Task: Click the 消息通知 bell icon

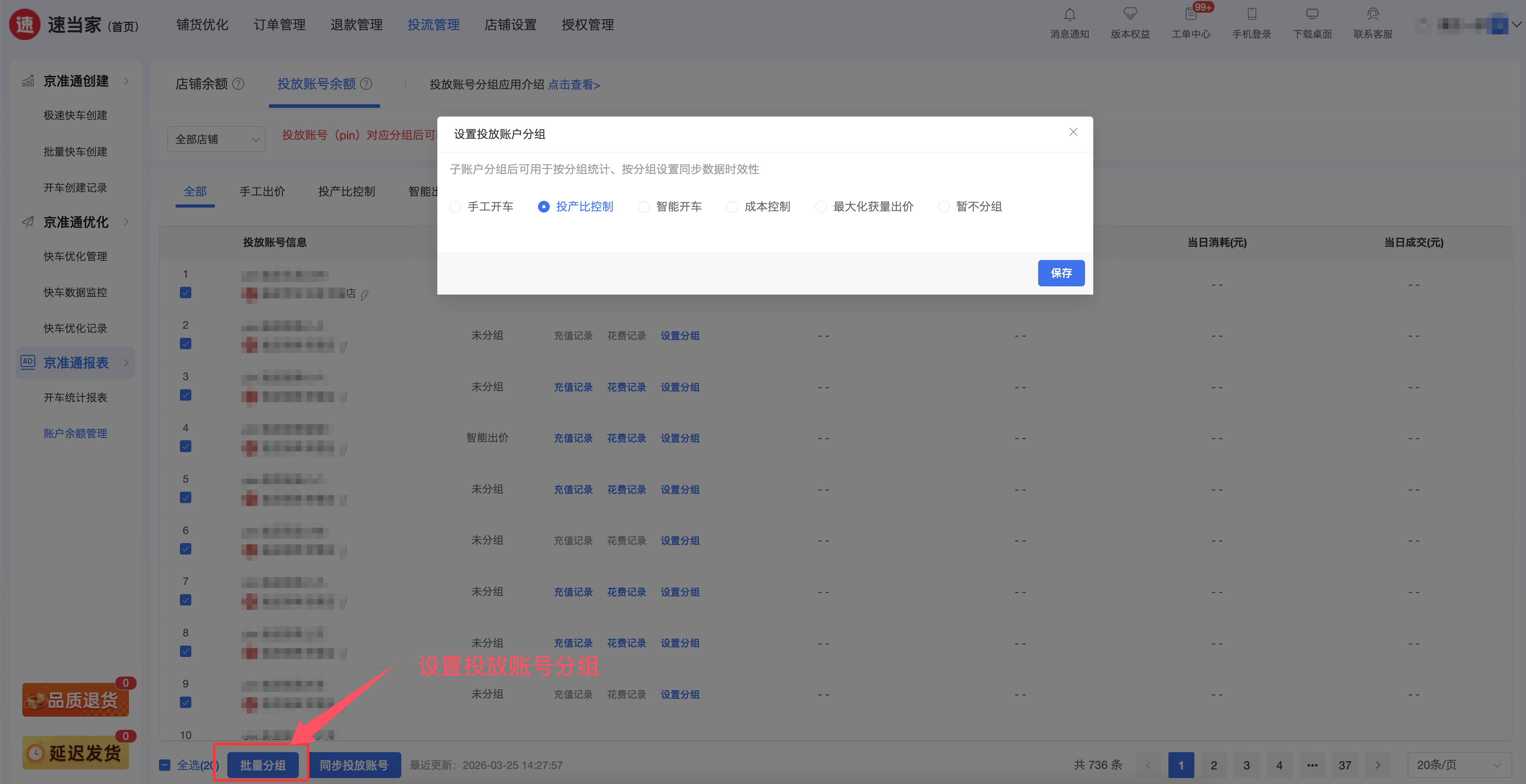Action: pyautogui.click(x=1069, y=14)
